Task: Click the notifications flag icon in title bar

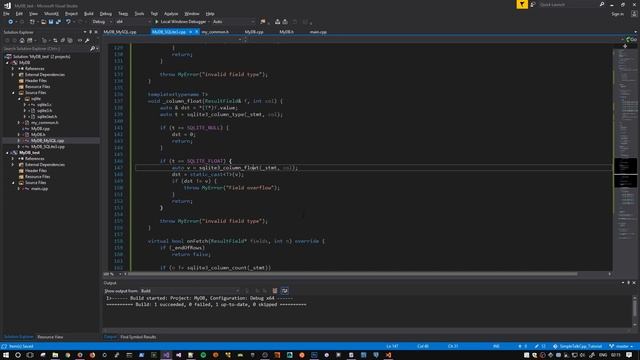Action: click(x=522, y=4)
